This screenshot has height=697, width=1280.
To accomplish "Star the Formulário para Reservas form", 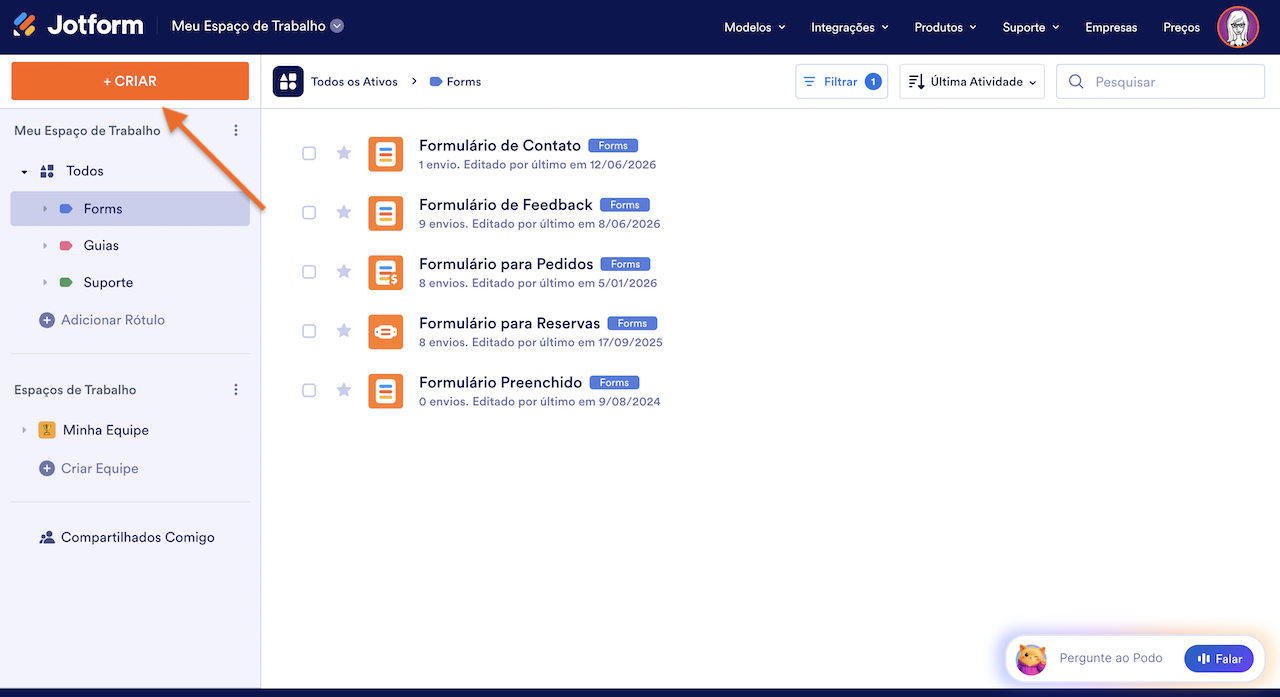I will pyautogui.click(x=344, y=331).
